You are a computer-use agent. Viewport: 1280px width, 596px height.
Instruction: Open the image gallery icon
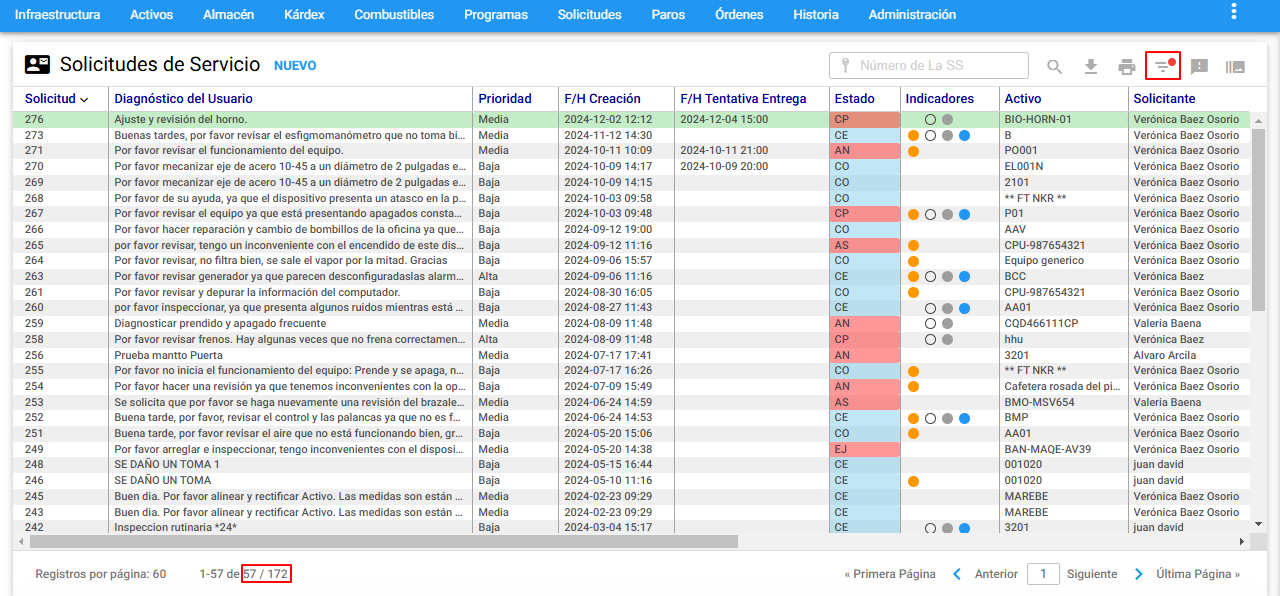pyautogui.click(x=1235, y=67)
